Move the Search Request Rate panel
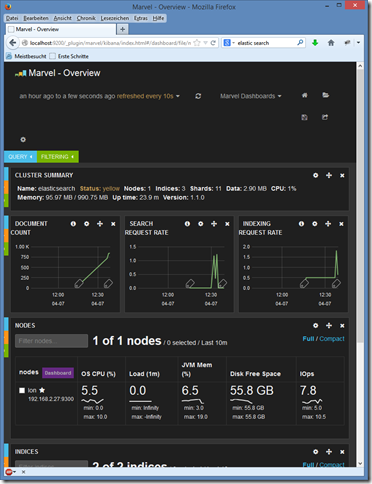The width and height of the screenshot is (372, 484). pyautogui.click(x=214, y=224)
